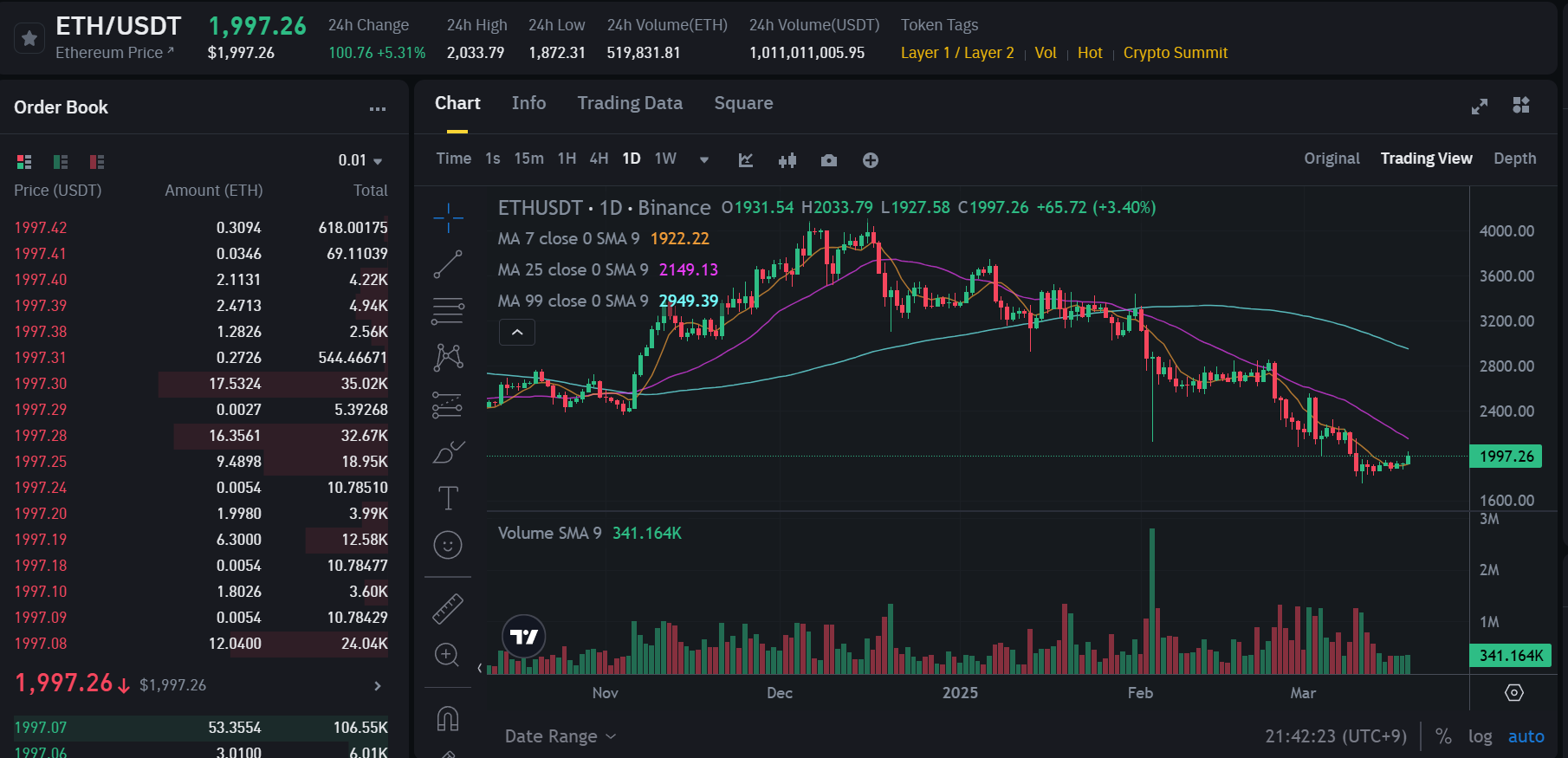
Task: Switch to Trading View chart
Action: pyautogui.click(x=1426, y=159)
